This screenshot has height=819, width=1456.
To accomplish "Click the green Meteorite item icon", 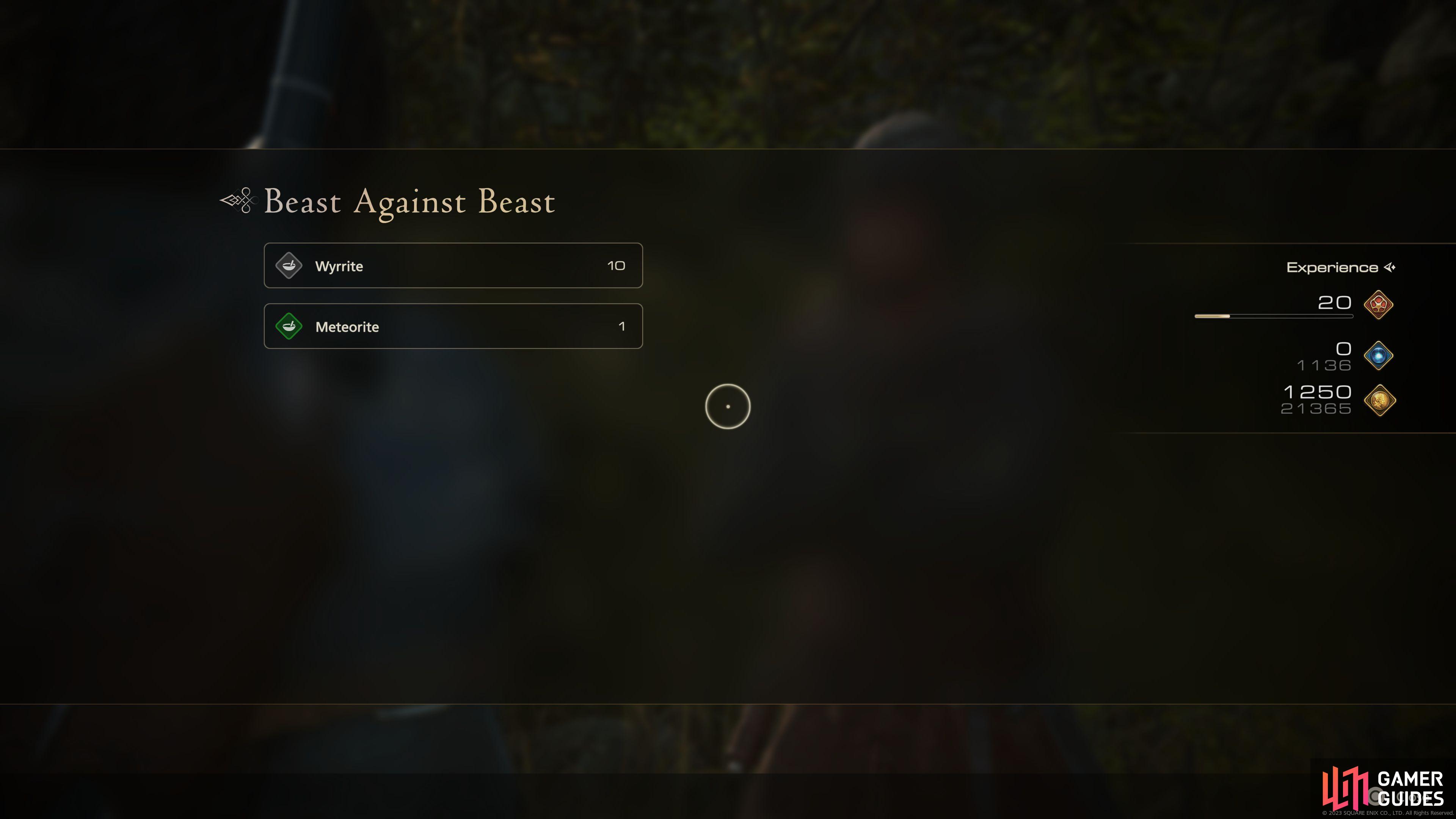I will [289, 326].
